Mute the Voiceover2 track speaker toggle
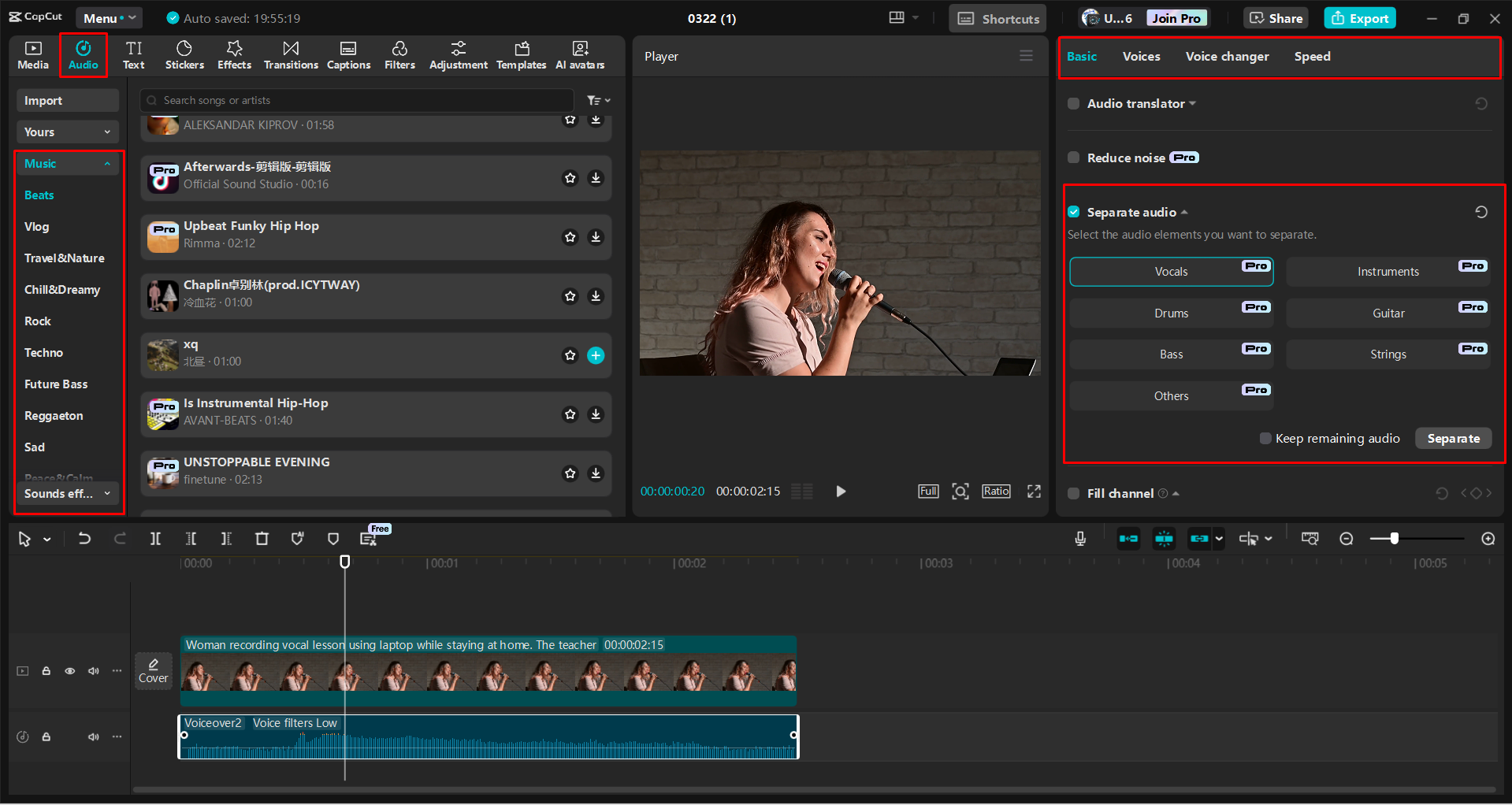The height and width of the screenshot is (805, 1512). [x=93, y=736]
